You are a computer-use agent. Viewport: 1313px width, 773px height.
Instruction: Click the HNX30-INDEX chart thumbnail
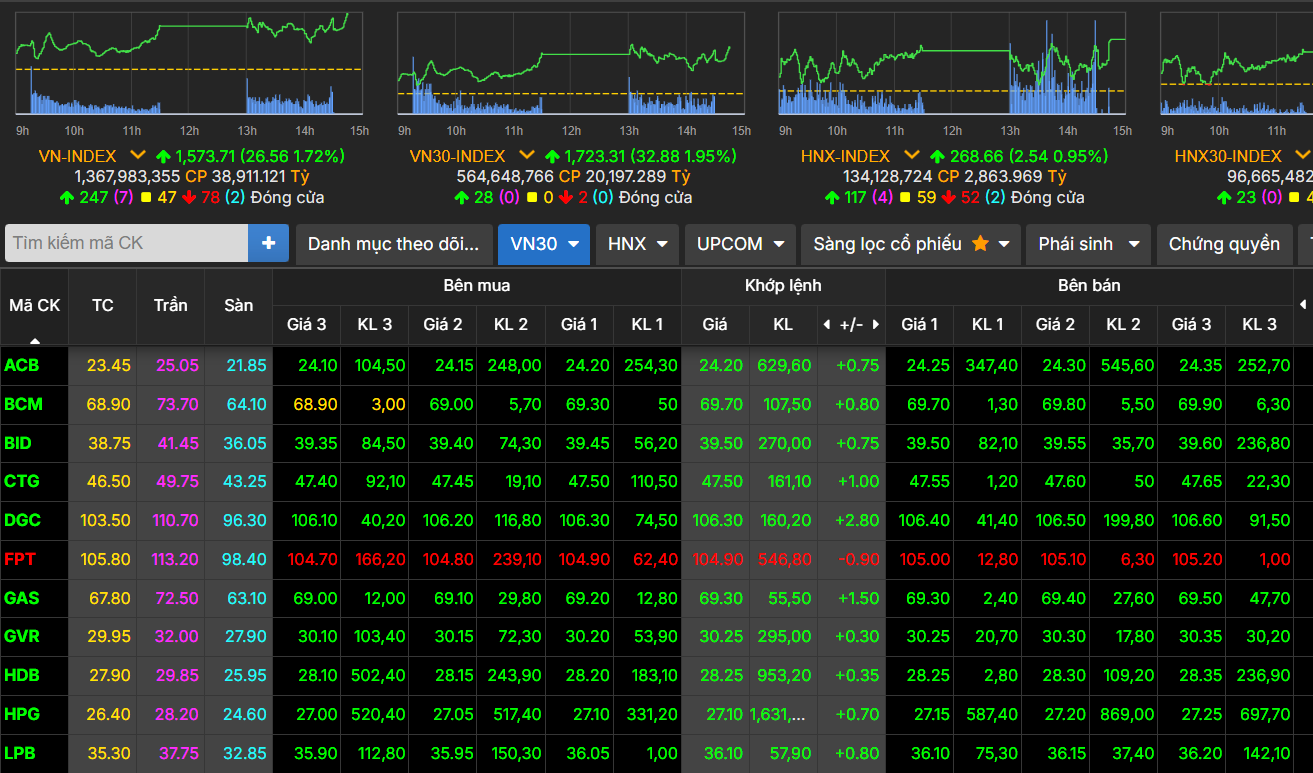tap(1236, 65)
